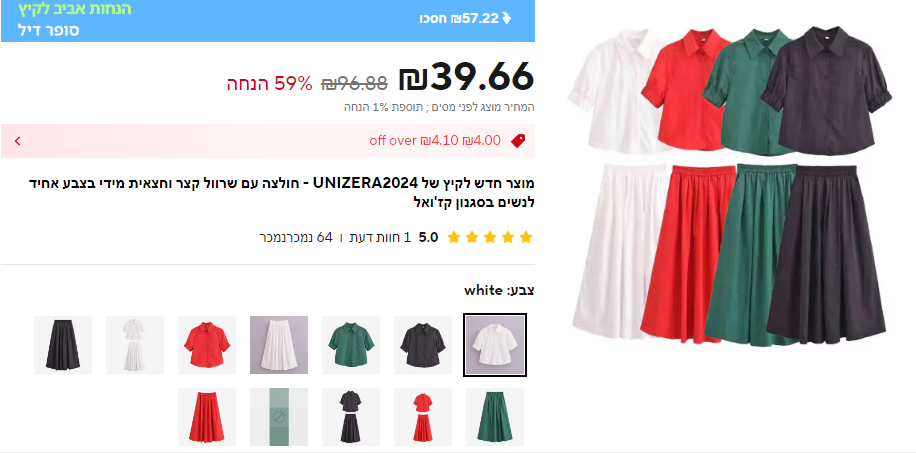Click the red coupon tag icon
Viewport: 916px width, 453px height.
coord(518,140)
